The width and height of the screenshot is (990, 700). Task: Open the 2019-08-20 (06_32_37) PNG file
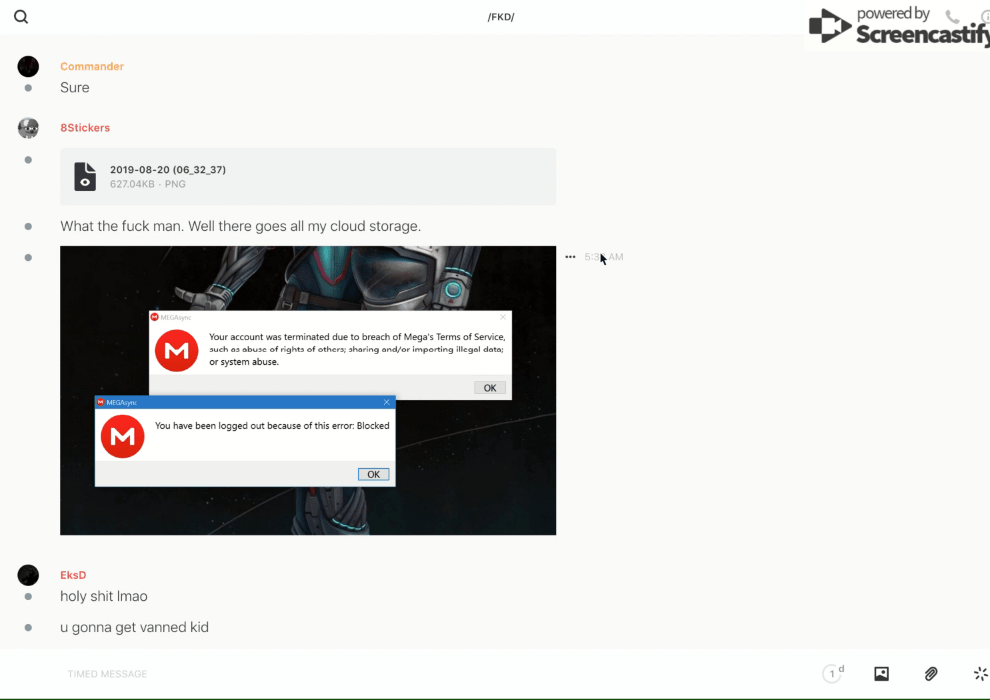point(168,170)
